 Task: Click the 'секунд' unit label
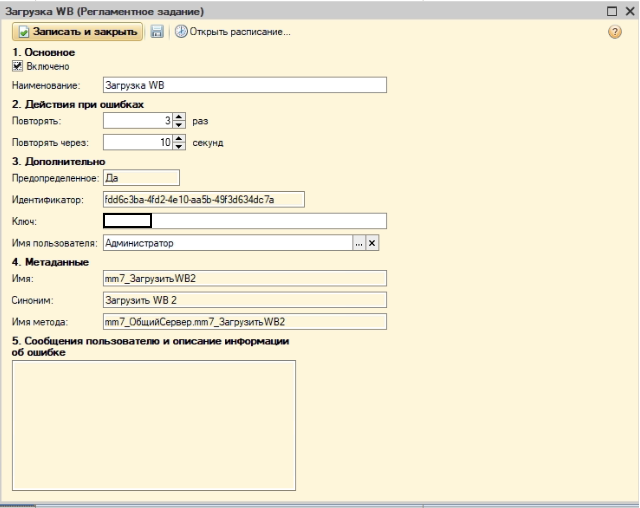coord(208,143)
